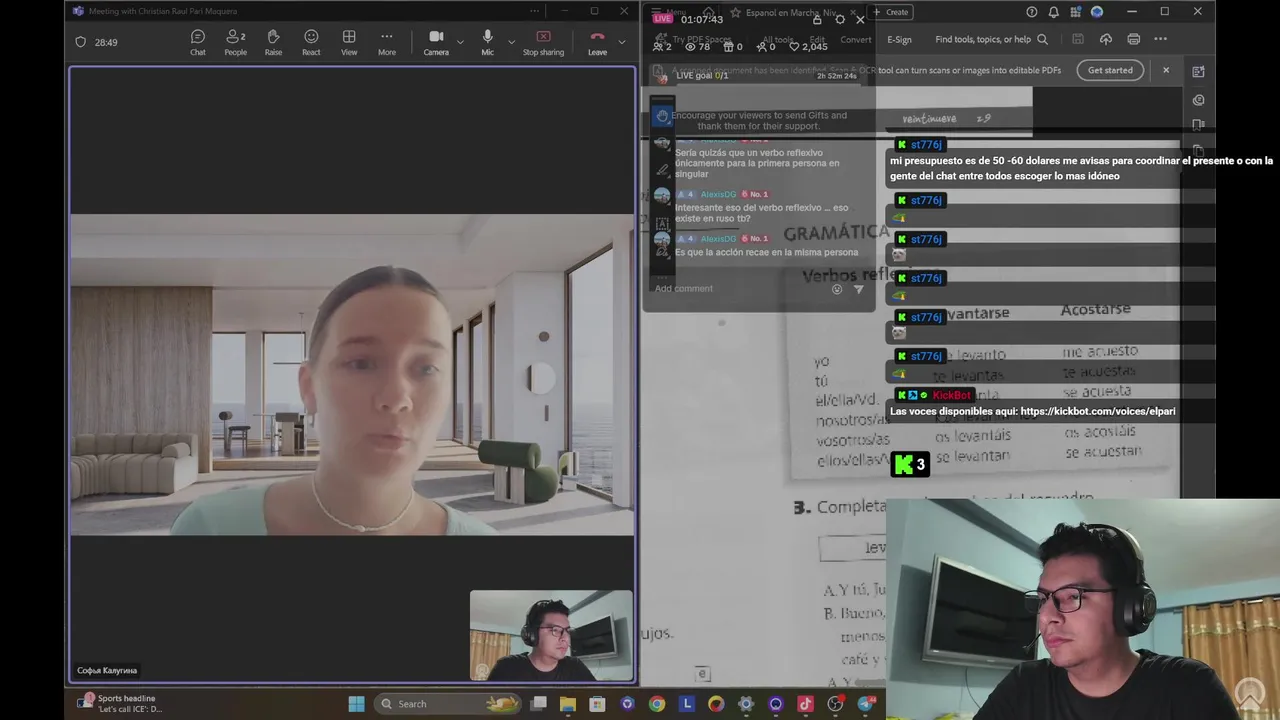This screenshot has height=720, width=1280.
Task: Open the View layout options
Action: (x=349, y=42)
